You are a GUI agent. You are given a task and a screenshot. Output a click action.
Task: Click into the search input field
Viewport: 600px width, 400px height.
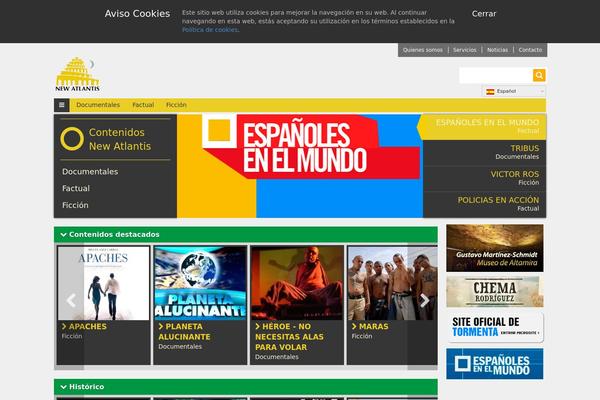coord(496,75)
